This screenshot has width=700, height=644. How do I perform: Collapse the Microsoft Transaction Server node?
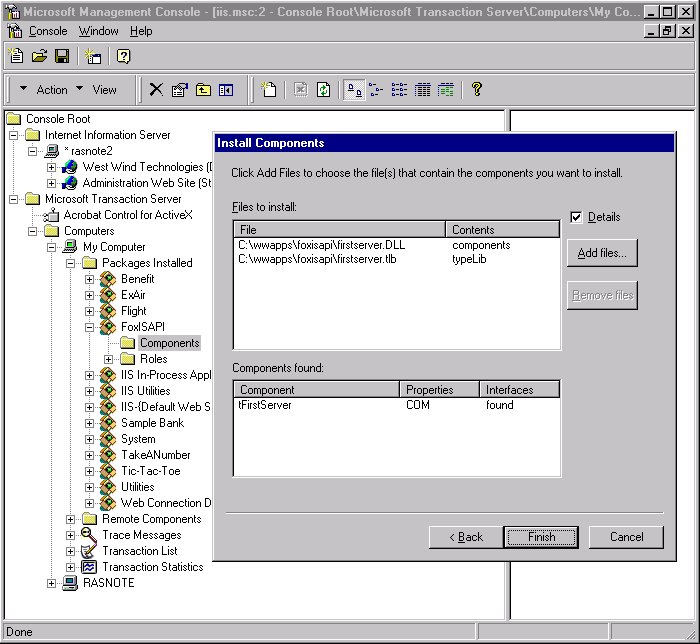click(x=14, y=199)
